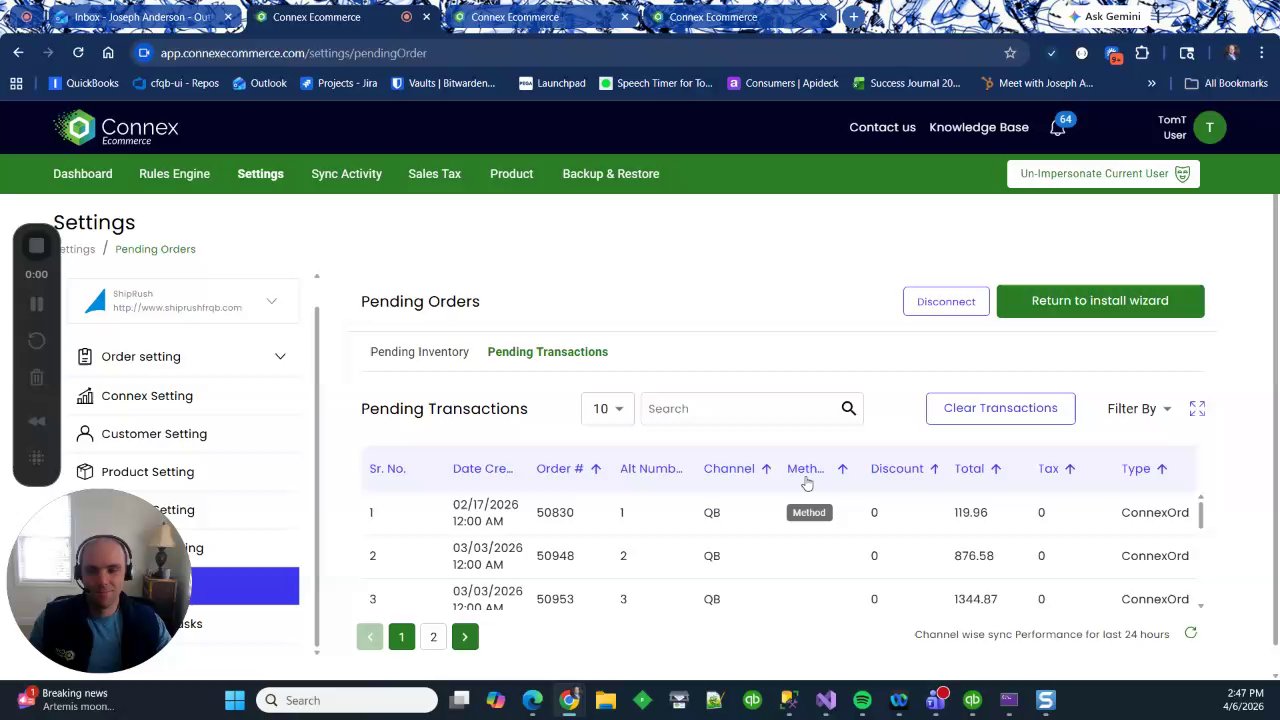Click the Connex Ecommerce logo

116,128
